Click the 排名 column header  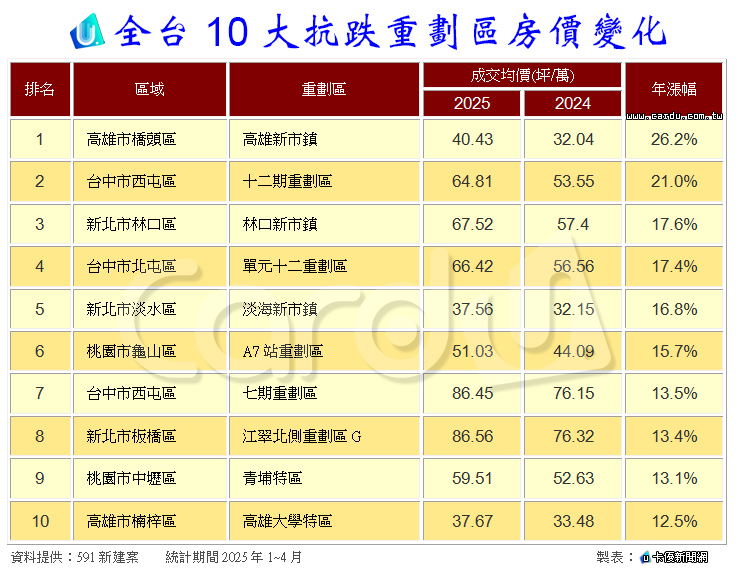tap(40, 89)
